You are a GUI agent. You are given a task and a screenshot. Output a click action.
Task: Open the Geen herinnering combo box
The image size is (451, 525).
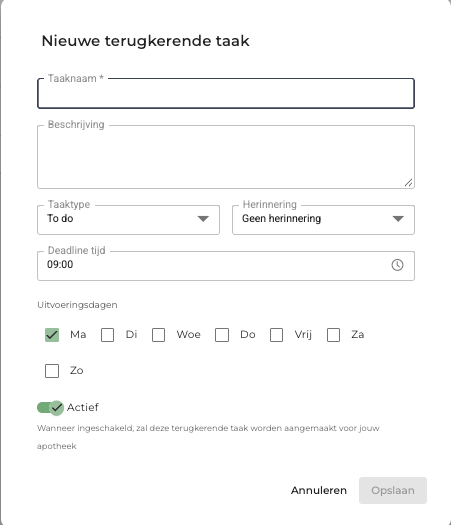tap(323, 220)
